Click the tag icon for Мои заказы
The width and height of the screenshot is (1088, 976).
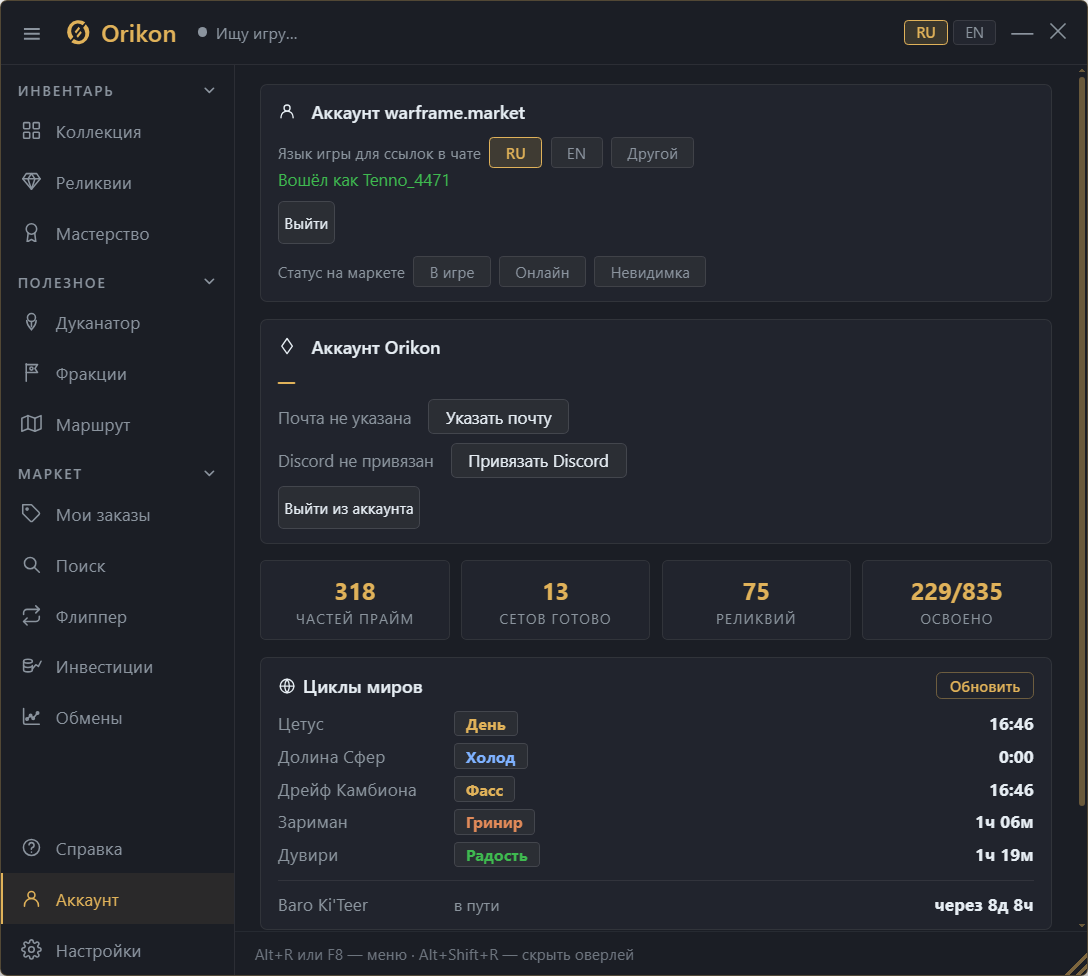[31, 514]
